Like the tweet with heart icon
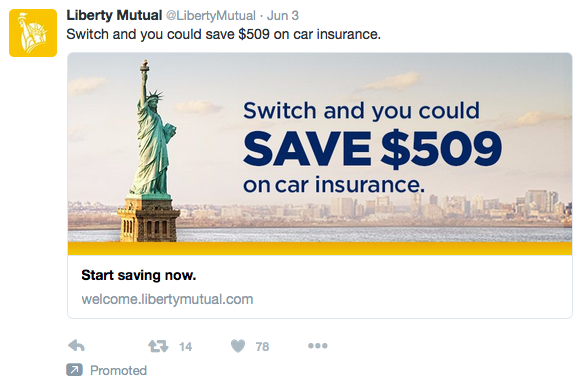The width and height of the screenshot is (581, 385). point(238,346)
